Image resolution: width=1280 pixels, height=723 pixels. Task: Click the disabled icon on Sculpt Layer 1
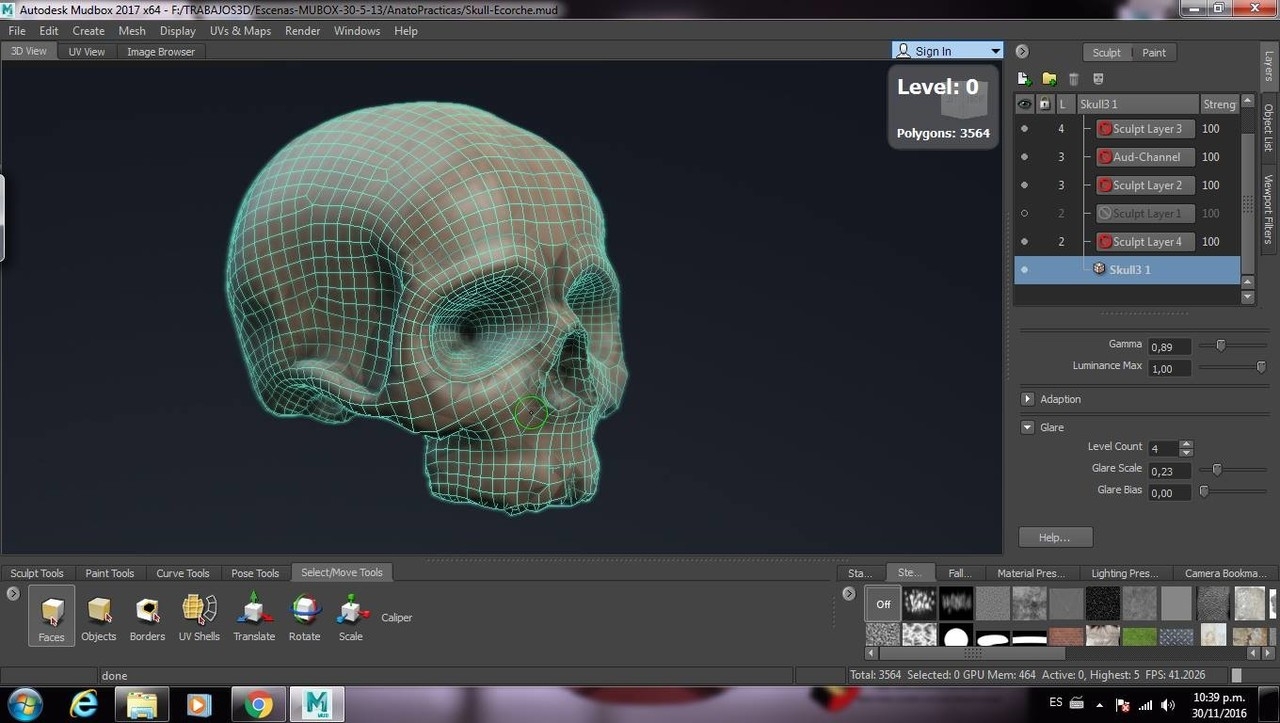pos(1105,213)
